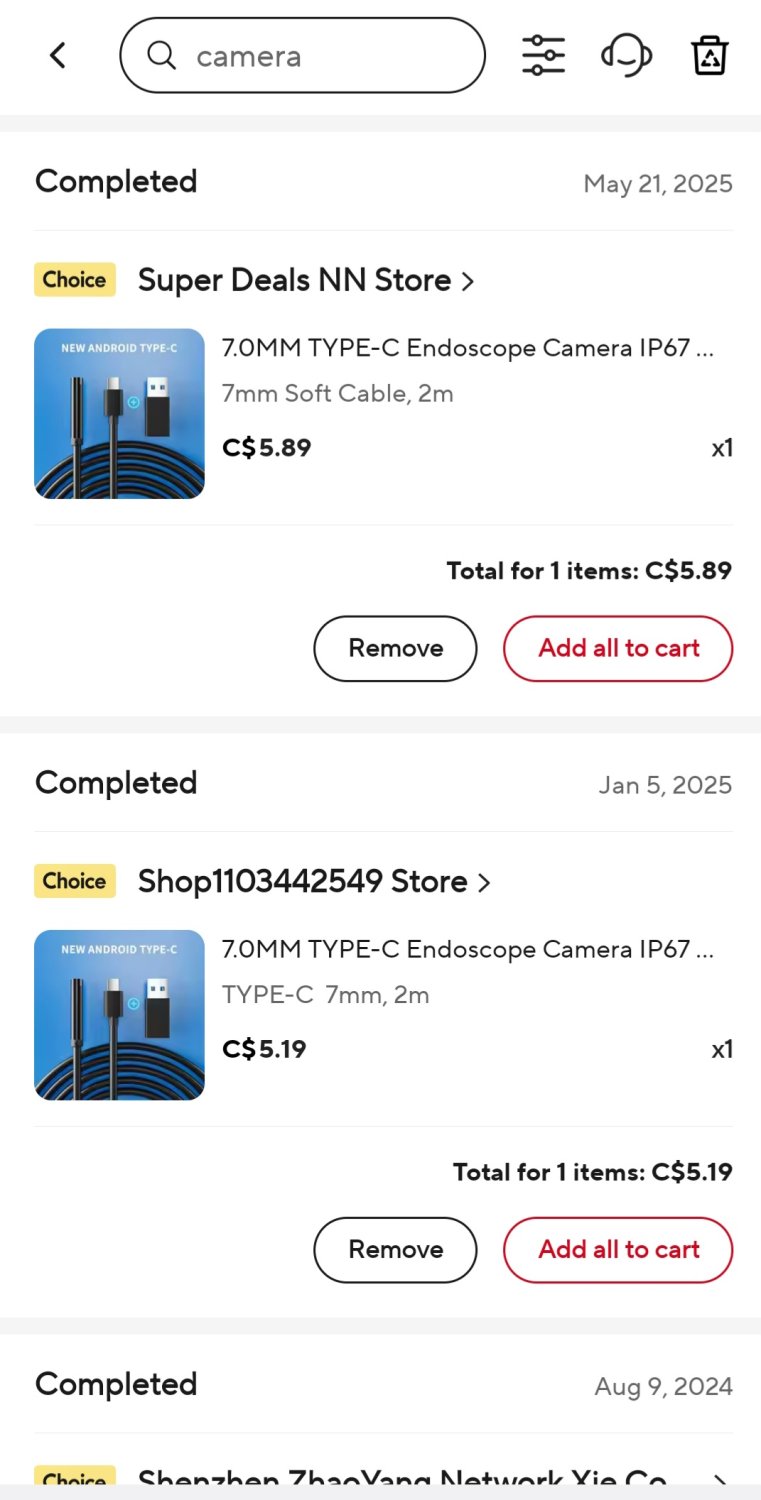
Task: Tap the back arrow icon
Action: coord(58,56)
